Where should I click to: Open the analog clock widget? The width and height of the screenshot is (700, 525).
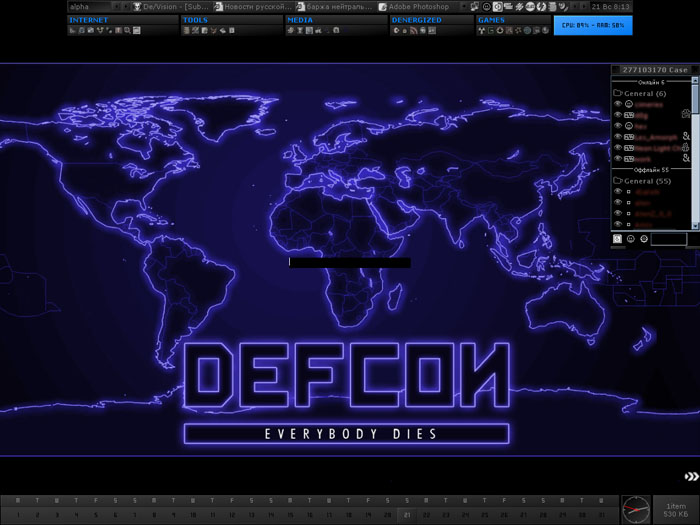(635, 508)
